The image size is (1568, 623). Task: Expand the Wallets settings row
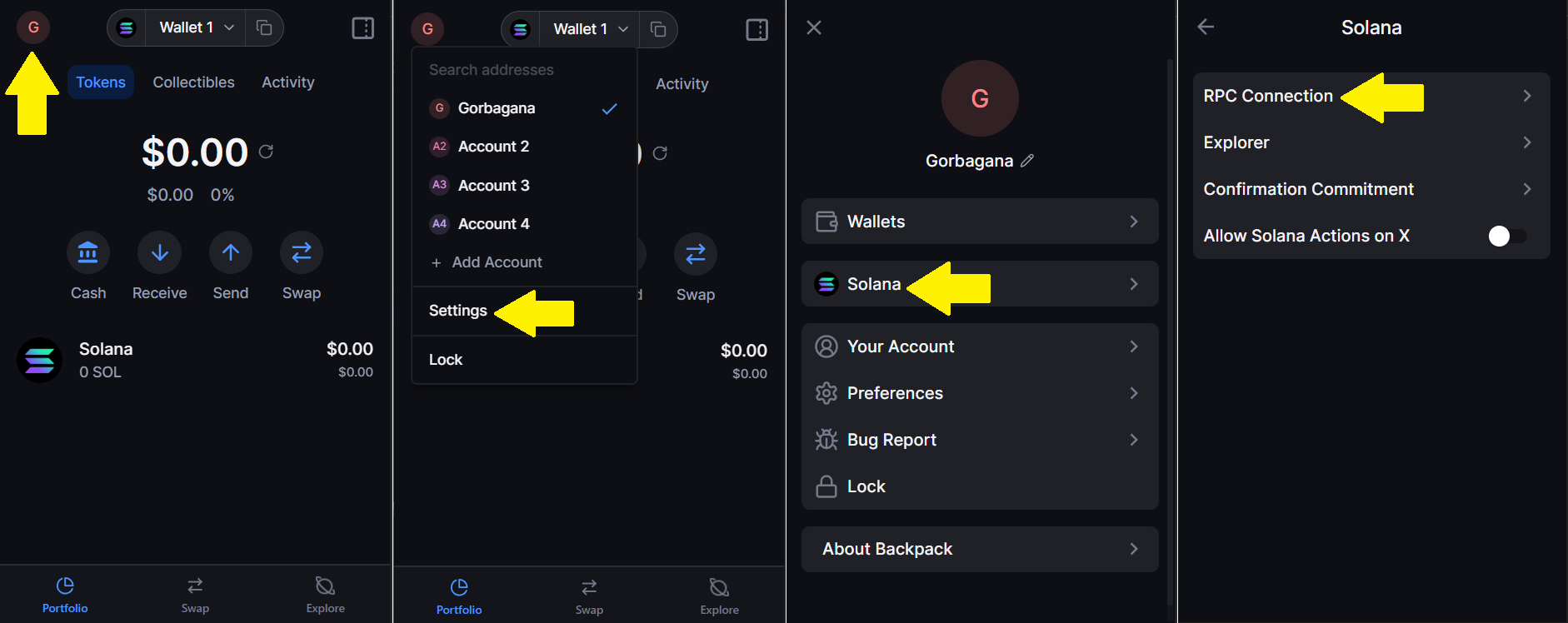point(980,222)
